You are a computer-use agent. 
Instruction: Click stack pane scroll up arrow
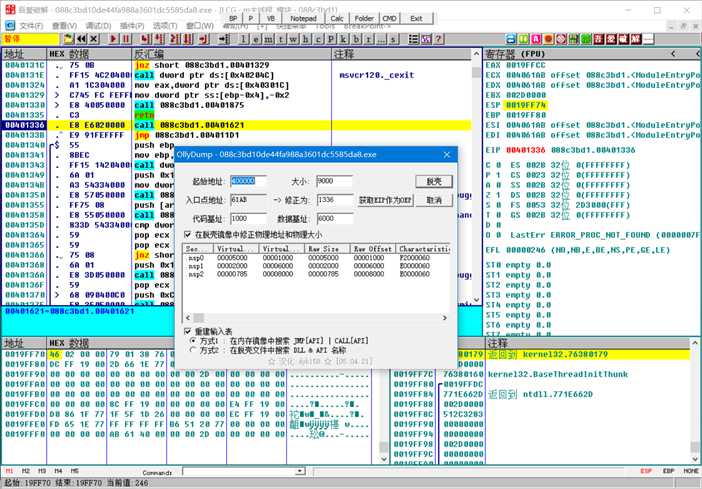694,343
